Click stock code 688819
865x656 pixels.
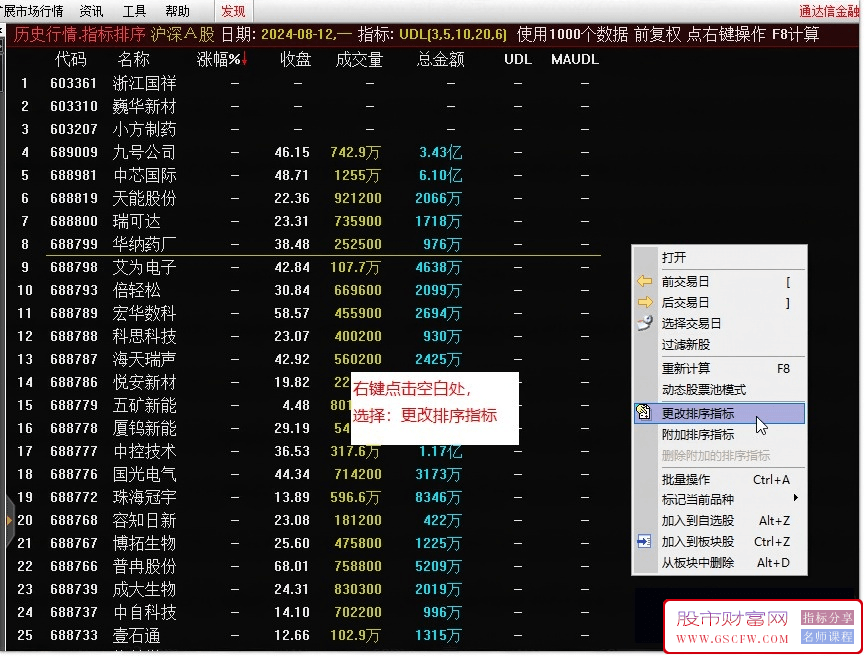[x=73, y=198]
